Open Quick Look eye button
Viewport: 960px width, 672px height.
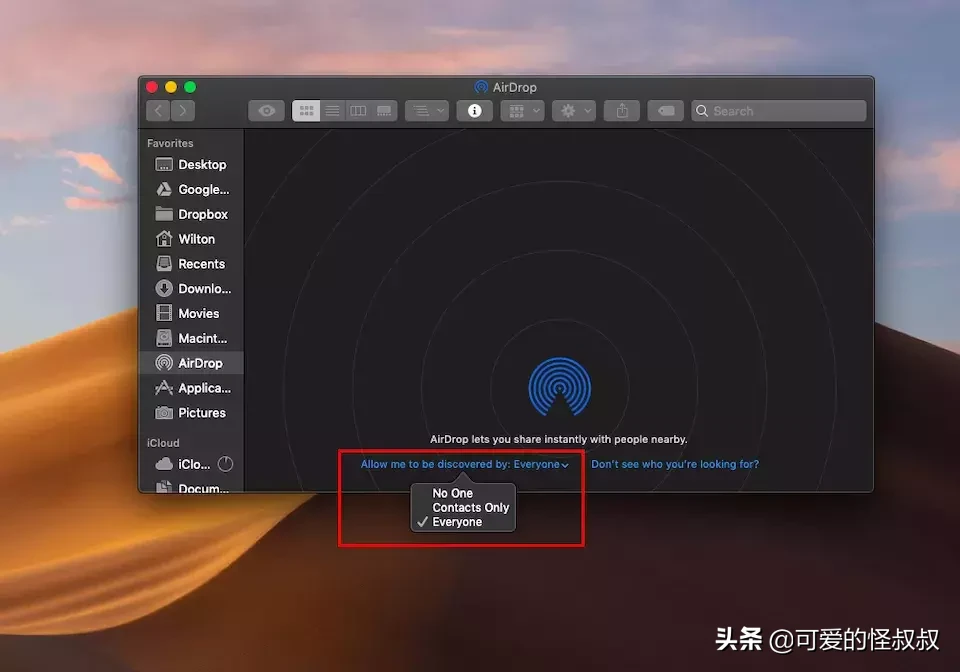[x=266, y=111]
